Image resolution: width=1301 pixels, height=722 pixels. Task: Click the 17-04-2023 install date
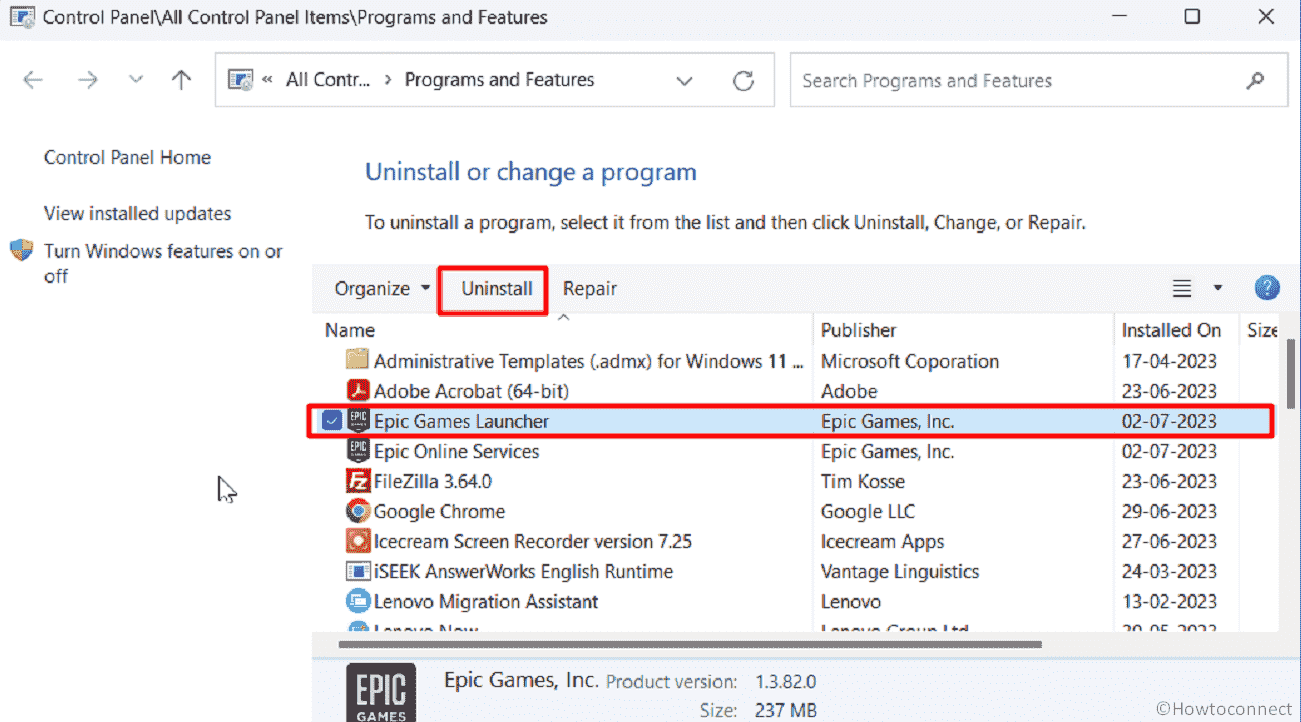(x=1169, y=361)
